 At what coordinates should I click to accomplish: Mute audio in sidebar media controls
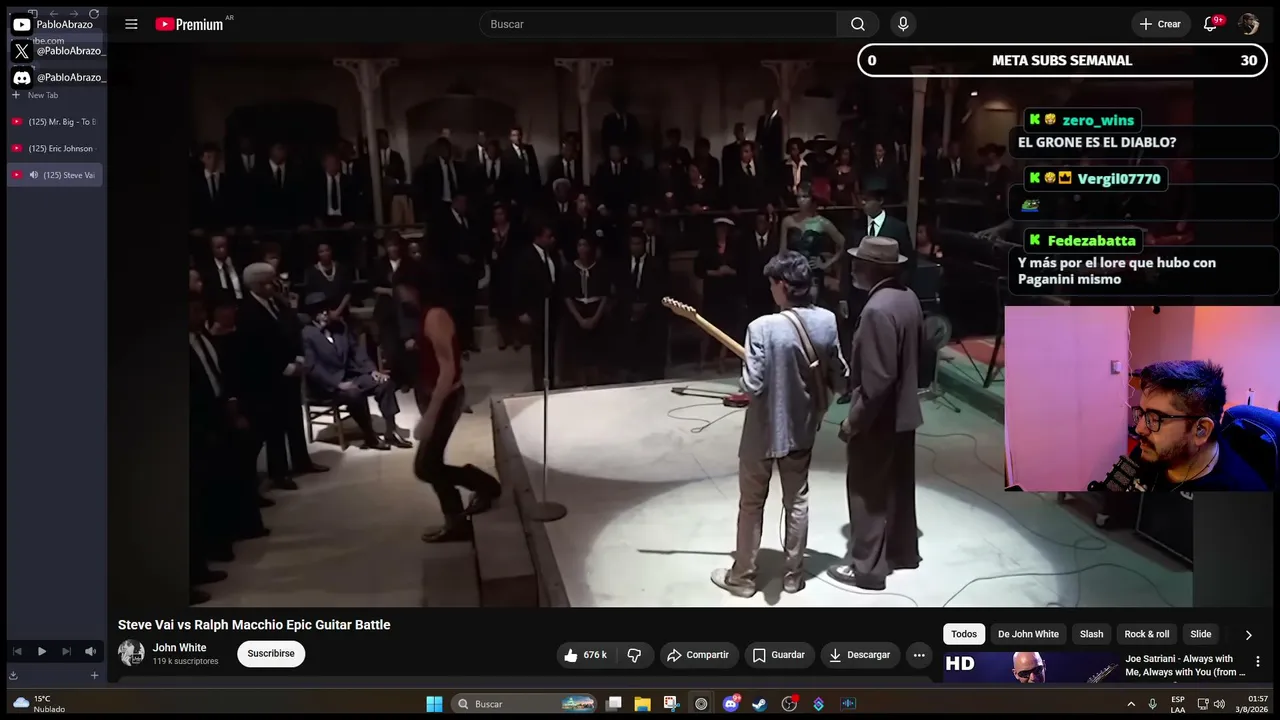point(90,651)
